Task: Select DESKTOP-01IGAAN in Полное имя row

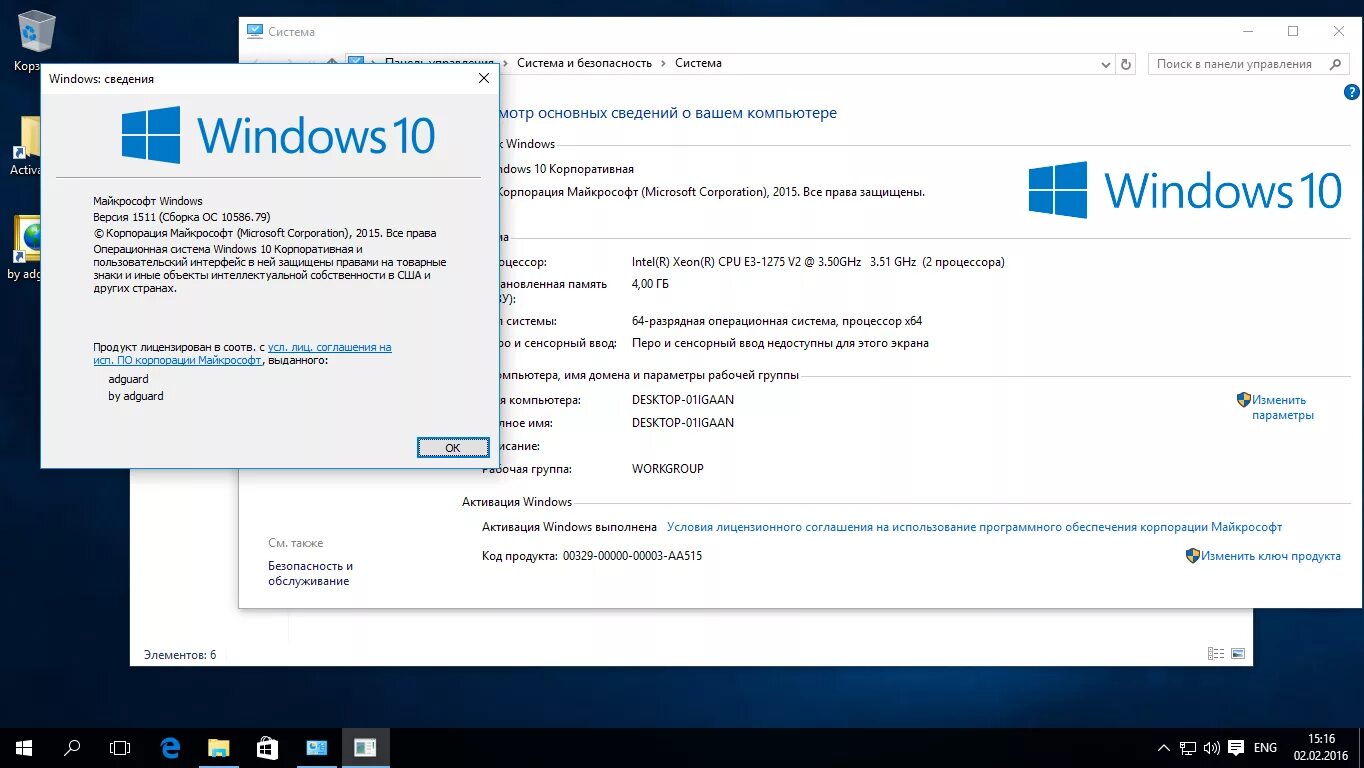Action: 683,423
